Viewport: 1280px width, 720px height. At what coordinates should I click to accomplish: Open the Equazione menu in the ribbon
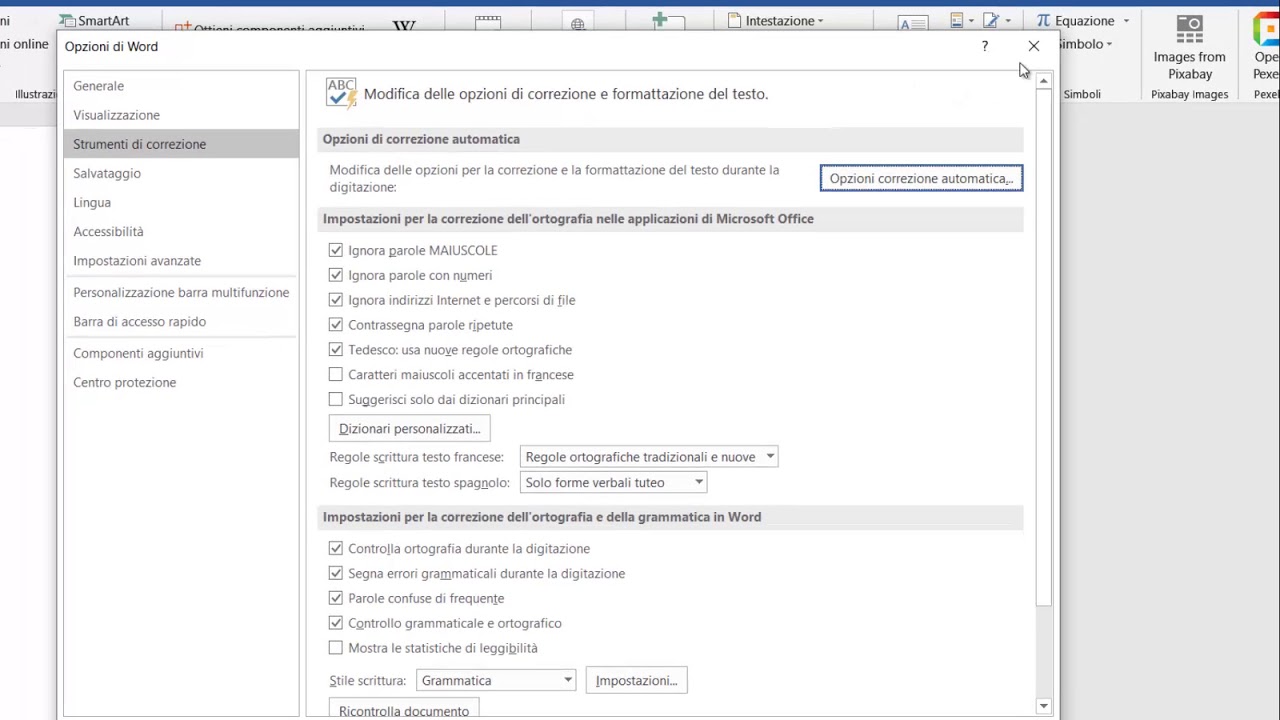1083,20
